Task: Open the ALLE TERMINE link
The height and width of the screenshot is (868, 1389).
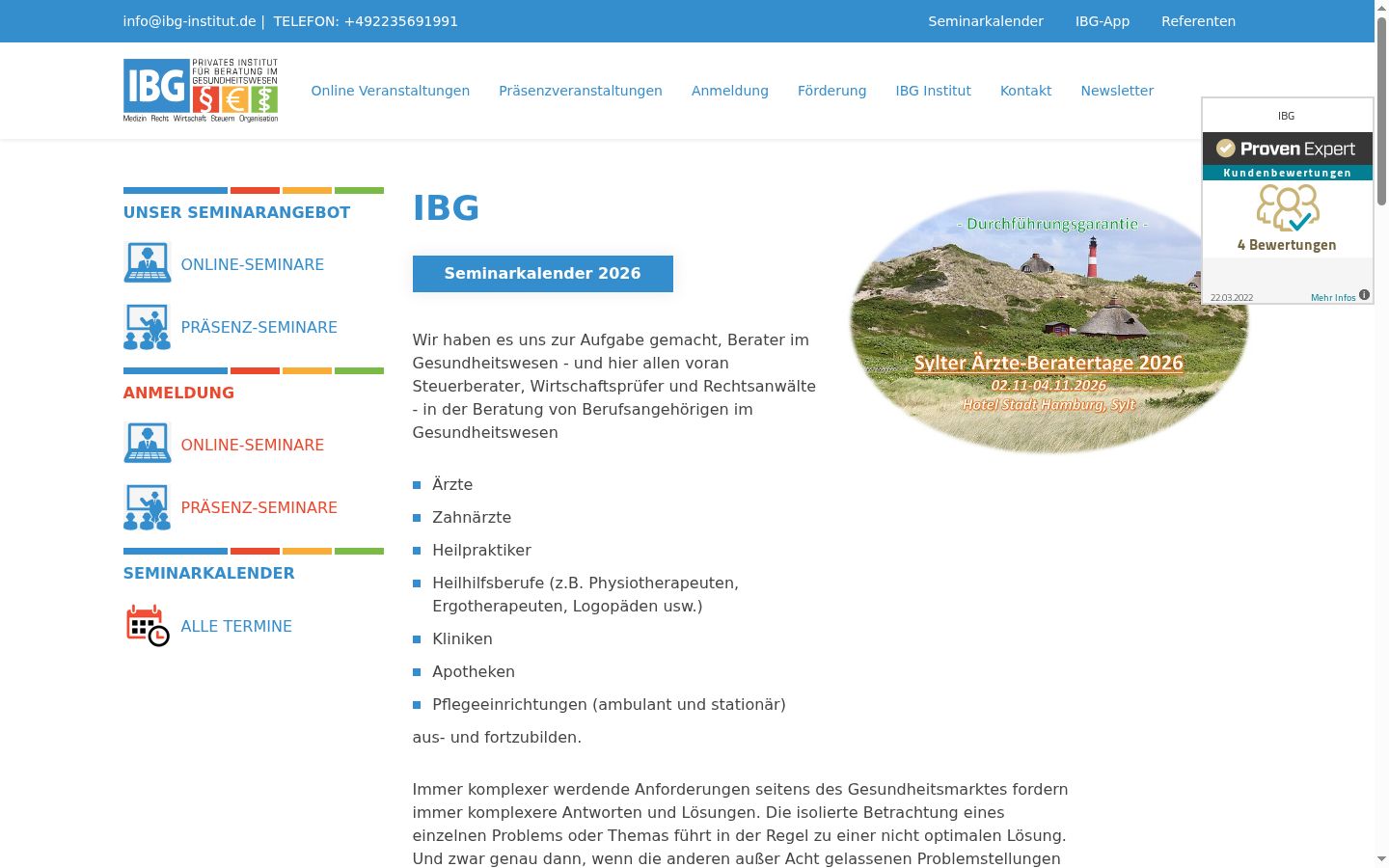Action: pyautogui.click(x=236, y=626)
